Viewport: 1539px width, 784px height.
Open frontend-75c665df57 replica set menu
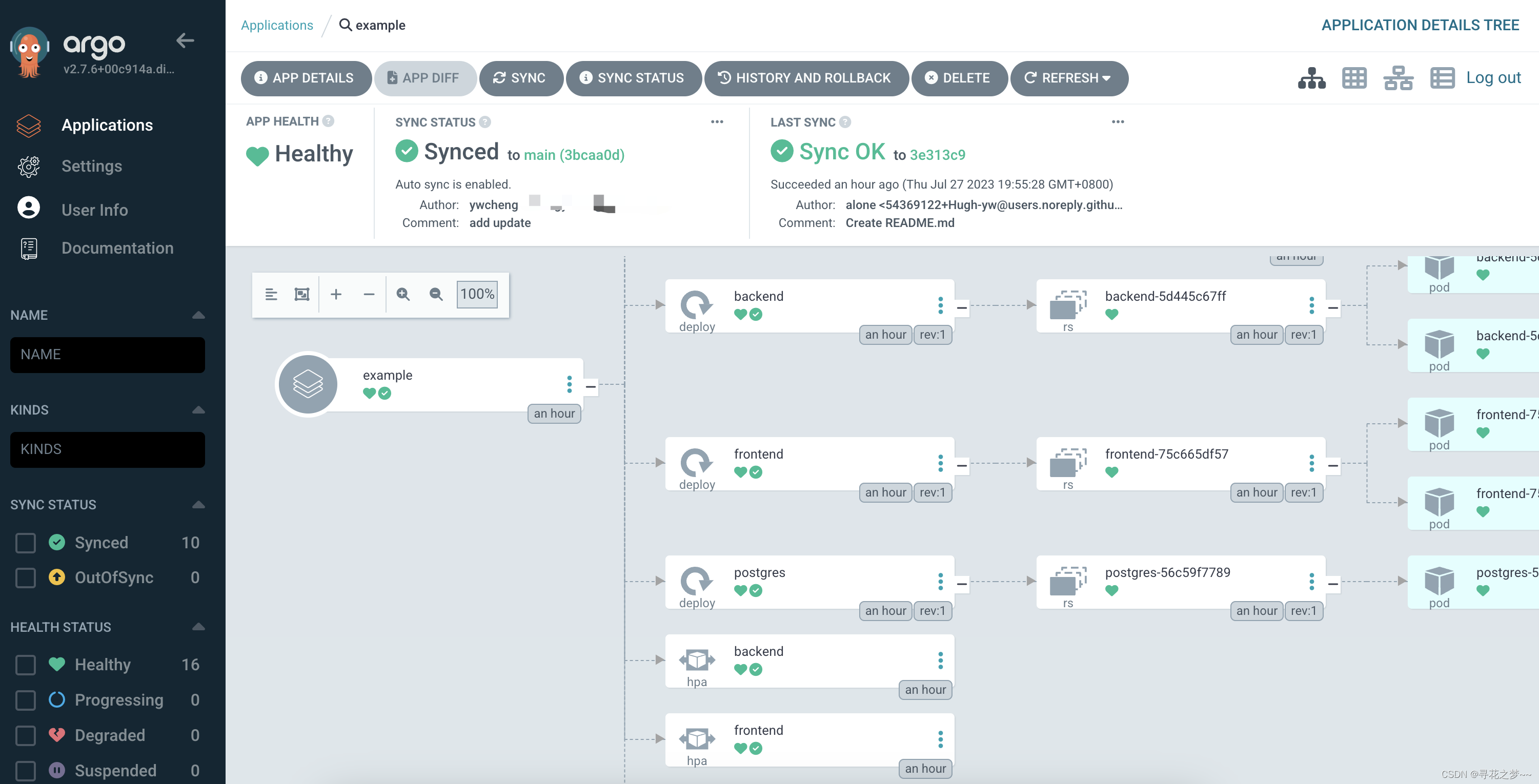coord(1311,463)
